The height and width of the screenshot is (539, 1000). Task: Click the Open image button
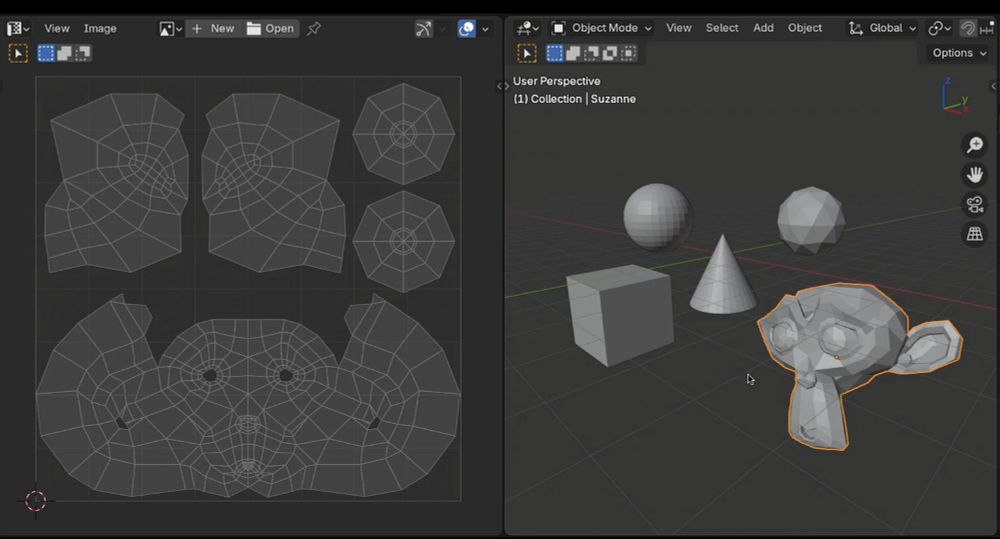[x=270, y=29]
